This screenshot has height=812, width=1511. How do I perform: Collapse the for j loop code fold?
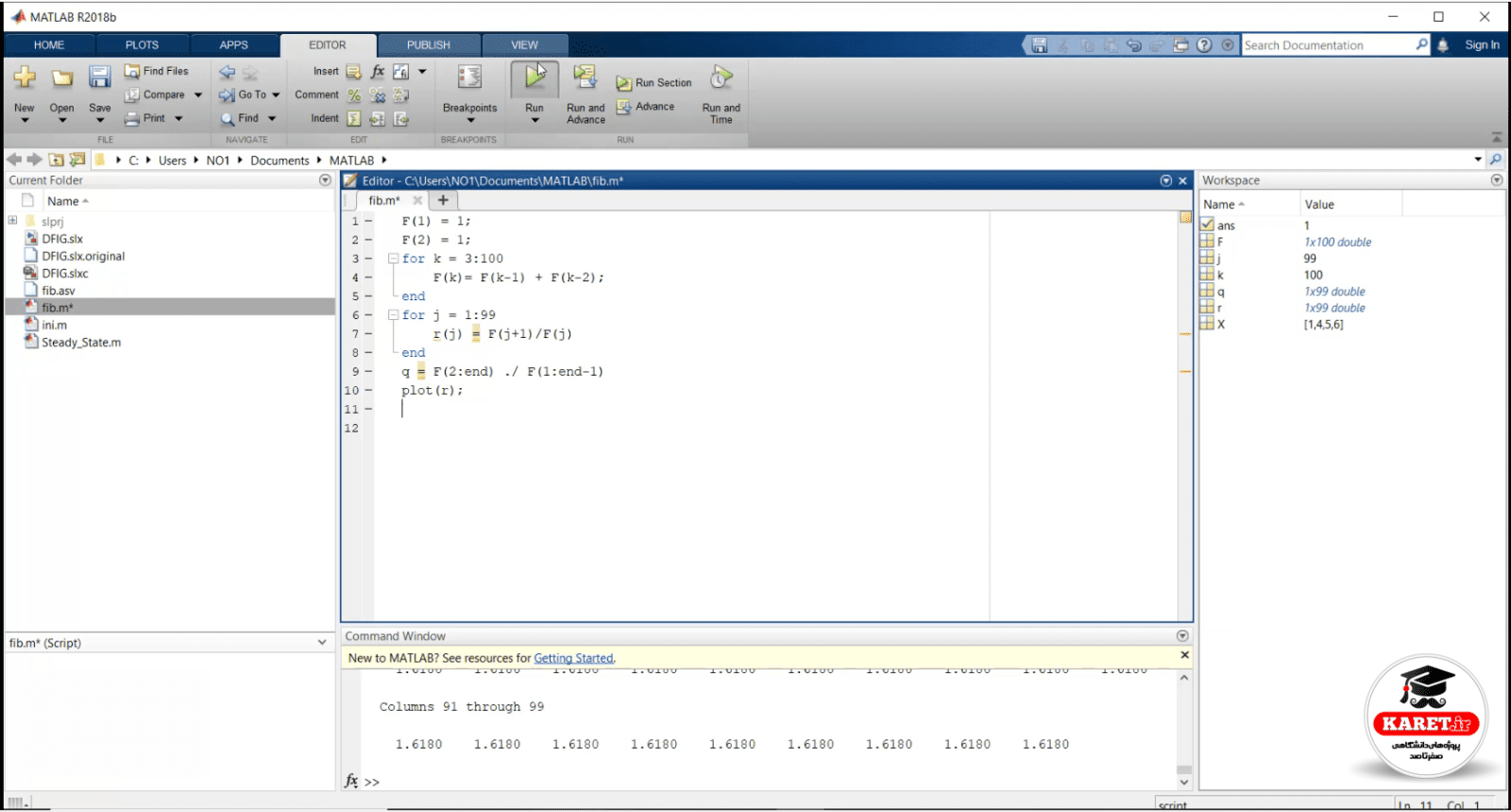[x=393, y=315]
